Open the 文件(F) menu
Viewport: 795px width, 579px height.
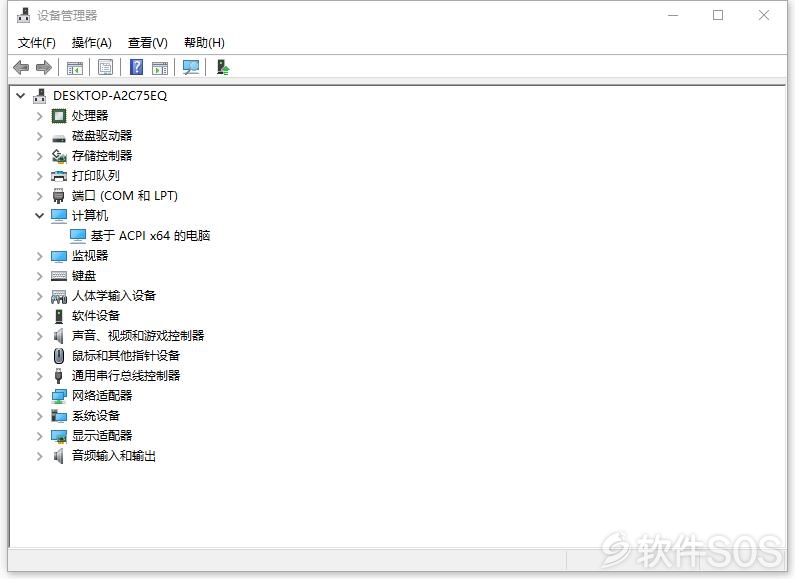click(37, 43)
